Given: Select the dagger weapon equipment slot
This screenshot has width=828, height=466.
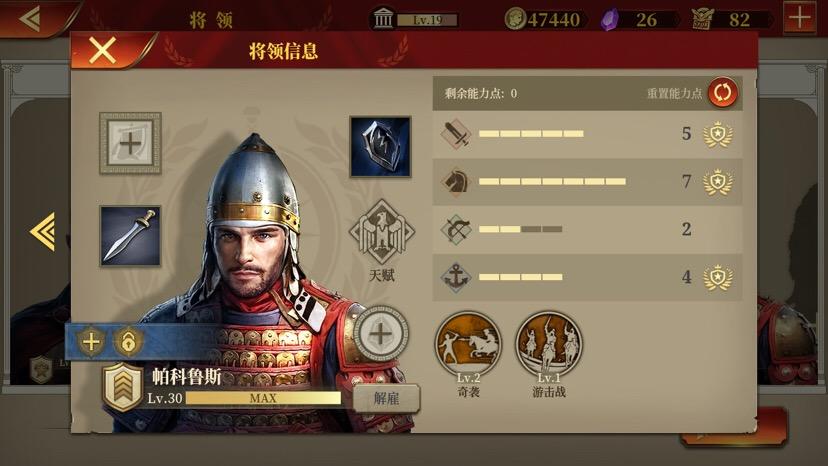Looking at the screenshot, I should click(x=130, y=236).
